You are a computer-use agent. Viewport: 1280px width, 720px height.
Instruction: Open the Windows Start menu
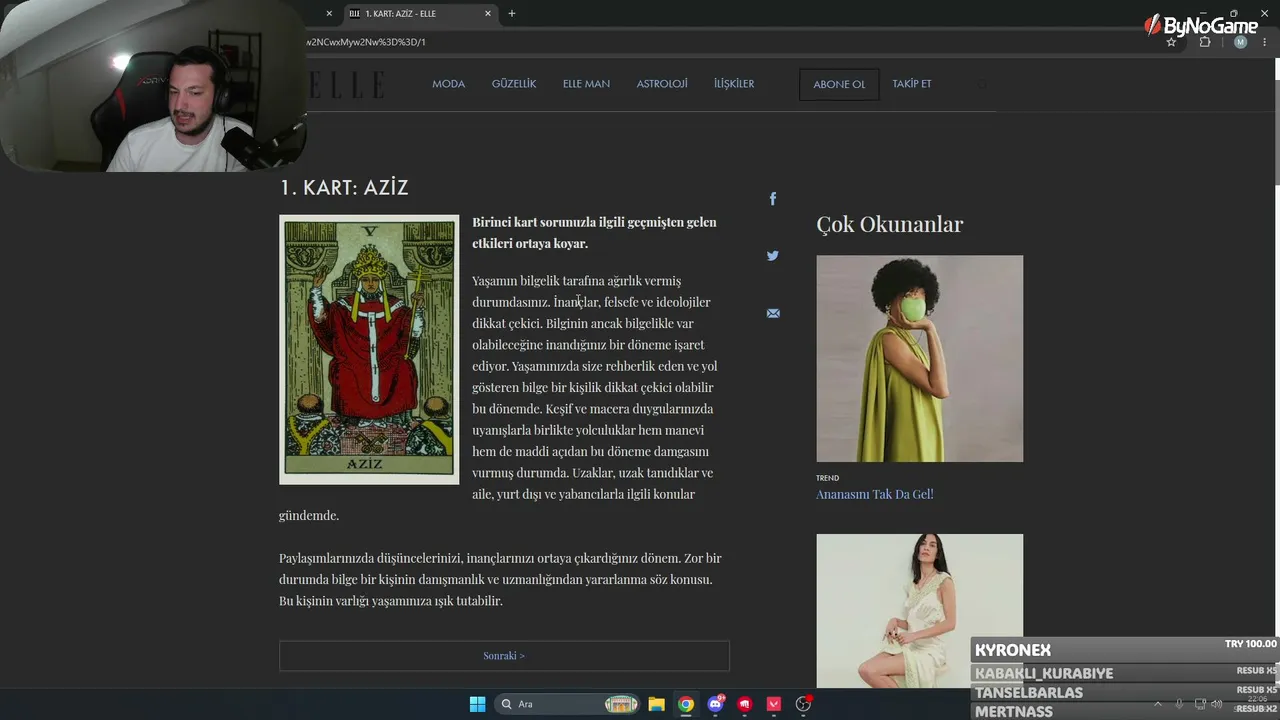(x=477, y=704)
